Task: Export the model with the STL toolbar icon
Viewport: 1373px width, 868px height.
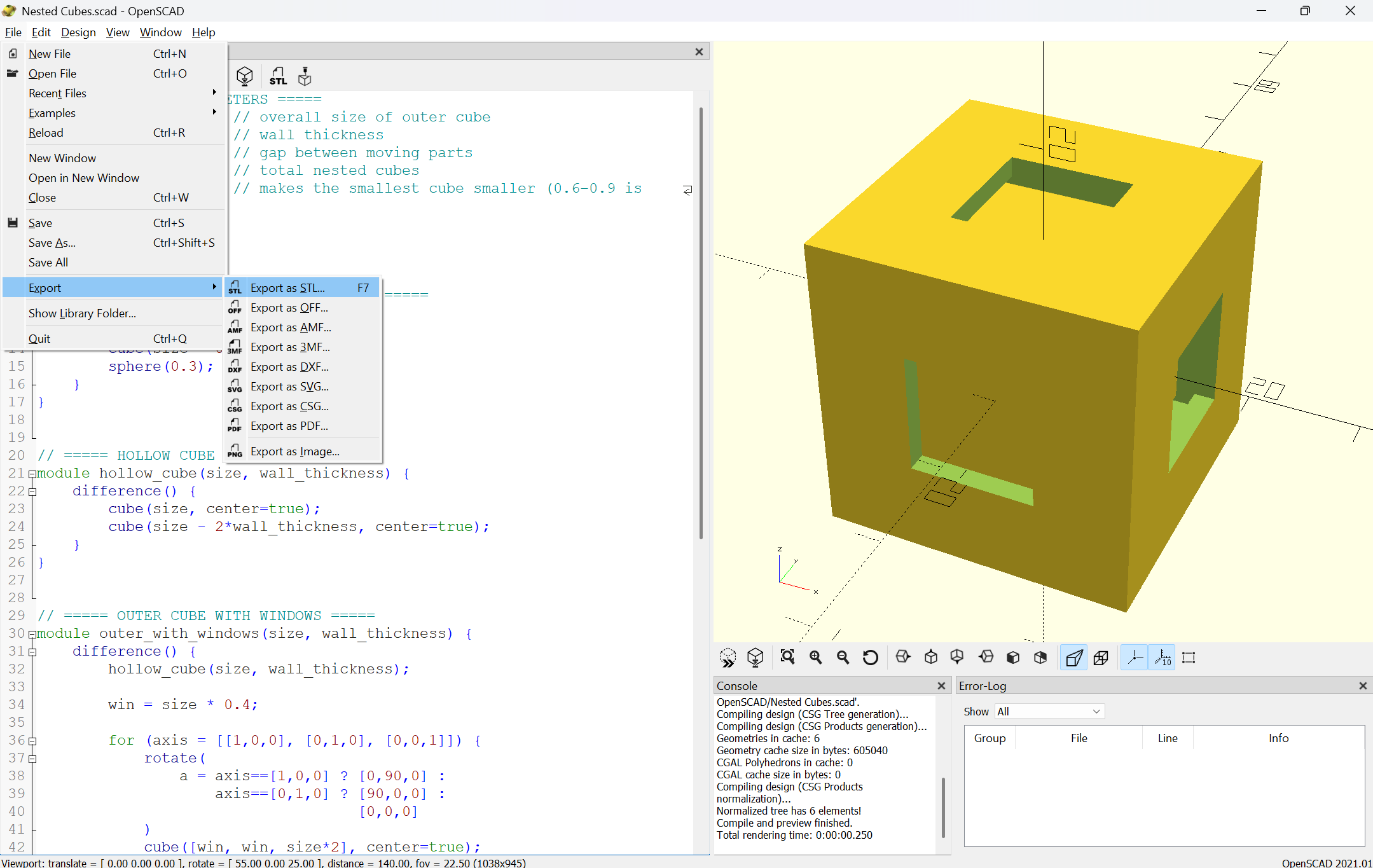Action: point(278,75)
